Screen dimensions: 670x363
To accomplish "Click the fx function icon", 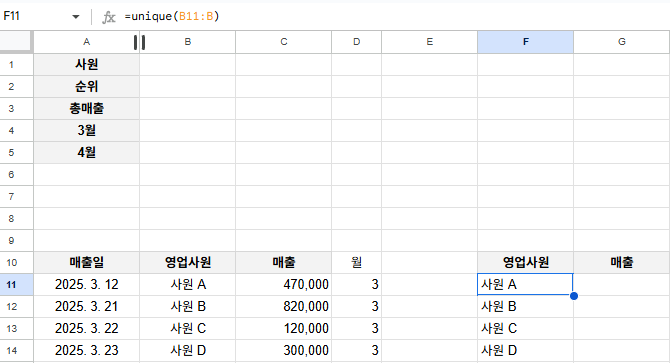I will (x=109, y=17).
